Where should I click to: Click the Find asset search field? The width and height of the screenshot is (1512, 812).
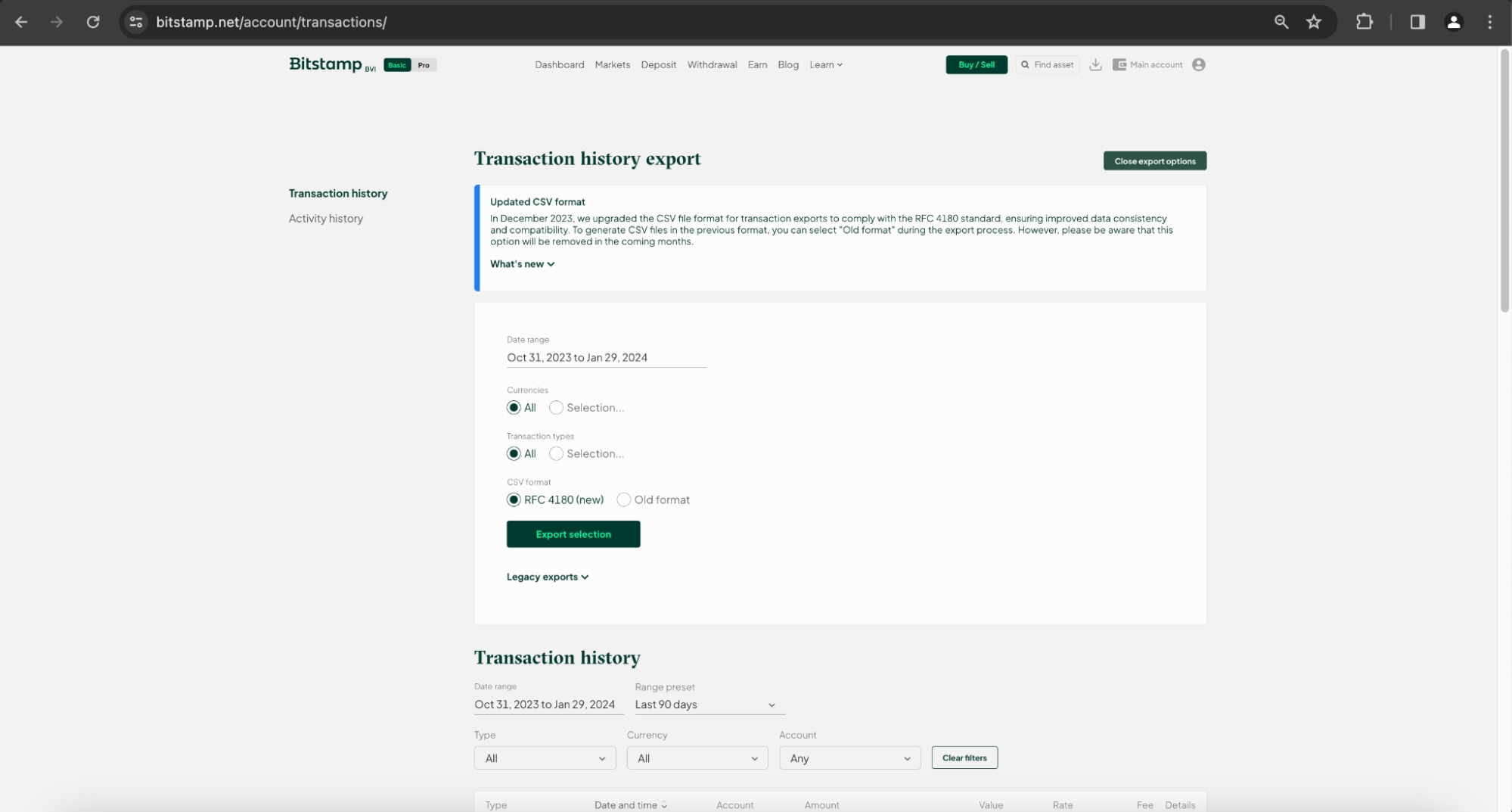(1048, 64)
